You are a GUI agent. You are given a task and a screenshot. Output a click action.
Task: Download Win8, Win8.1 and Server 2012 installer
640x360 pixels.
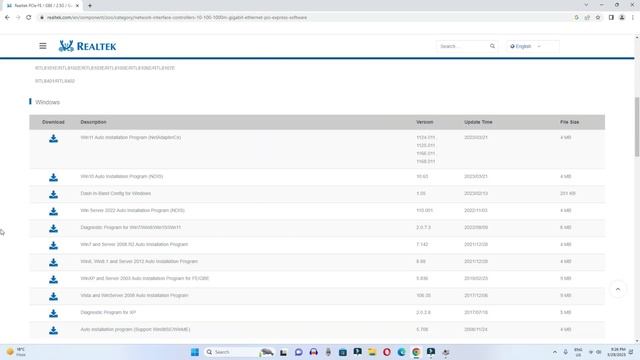tap(53, 262)
